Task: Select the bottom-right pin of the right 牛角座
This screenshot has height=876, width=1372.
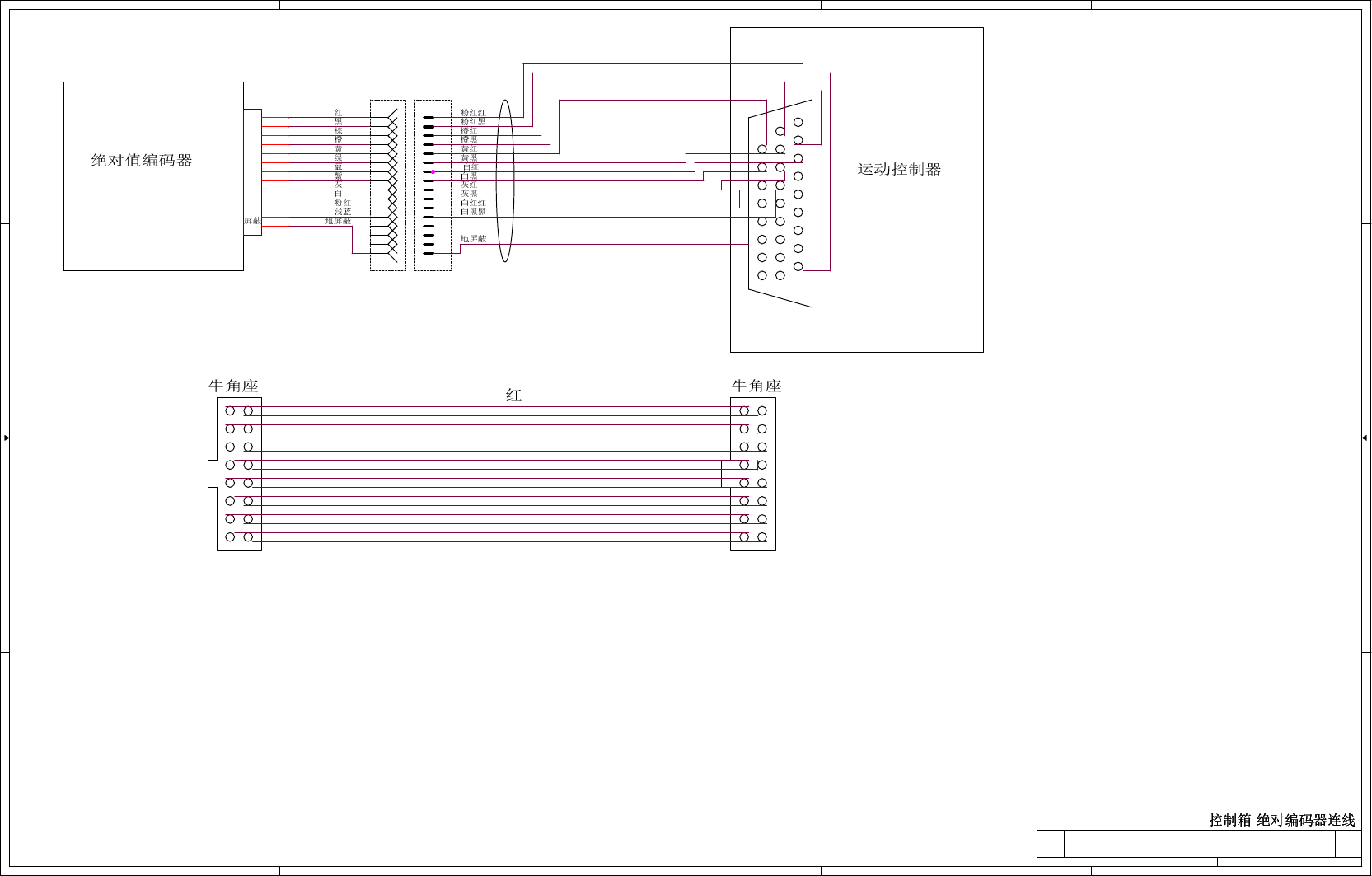Action: [x=762, y=537]
